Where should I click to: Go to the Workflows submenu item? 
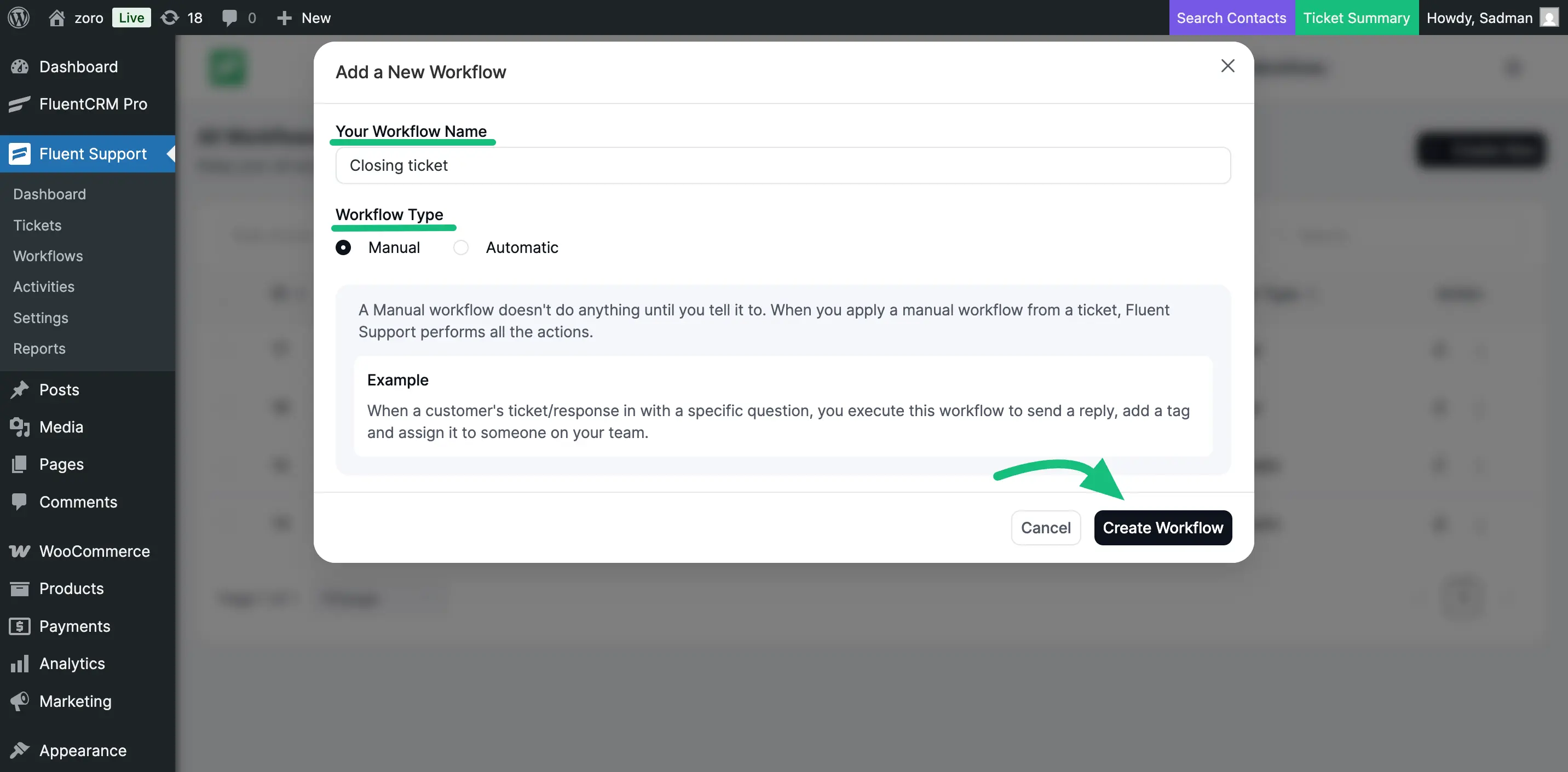coord(47,256)
